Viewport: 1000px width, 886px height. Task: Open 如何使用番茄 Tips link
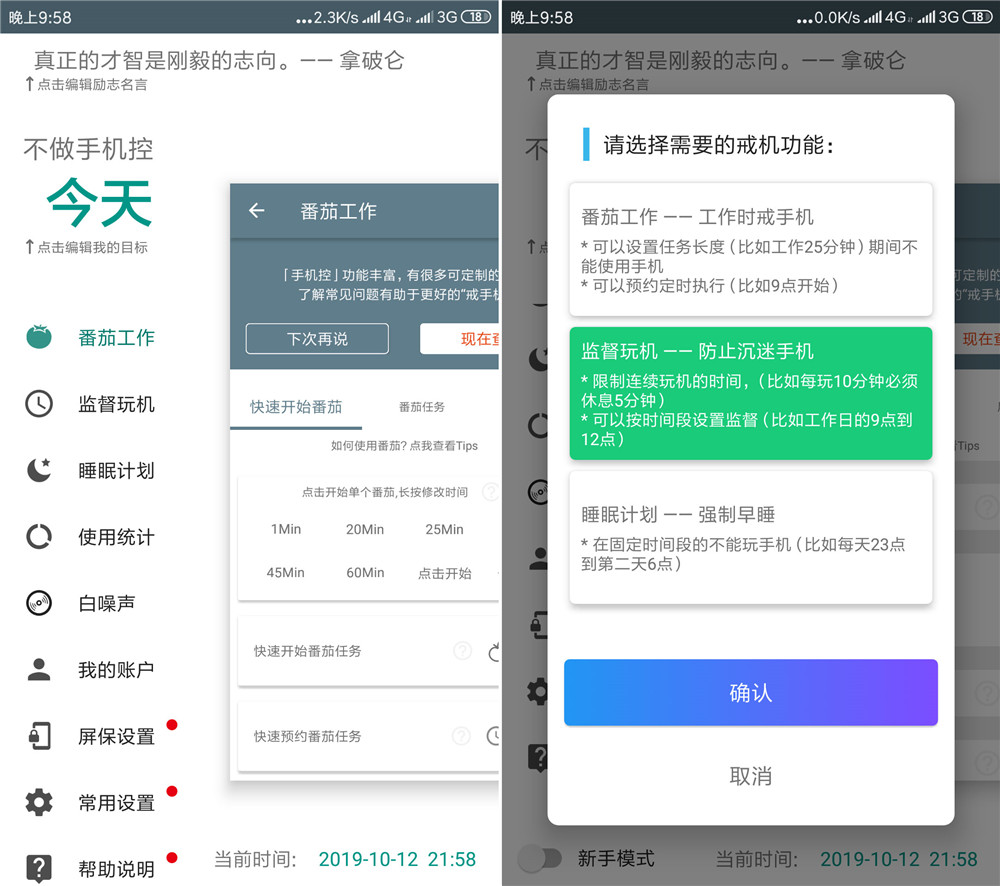pos(404,446)
